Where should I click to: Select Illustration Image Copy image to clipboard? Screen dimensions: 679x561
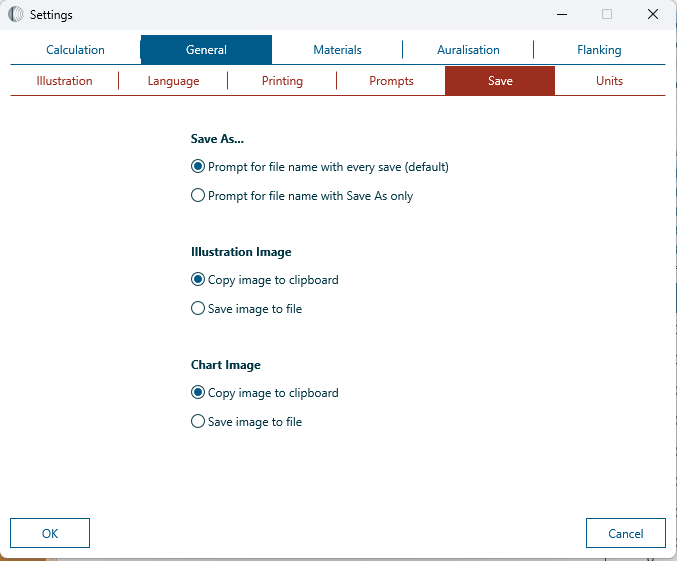265,280
